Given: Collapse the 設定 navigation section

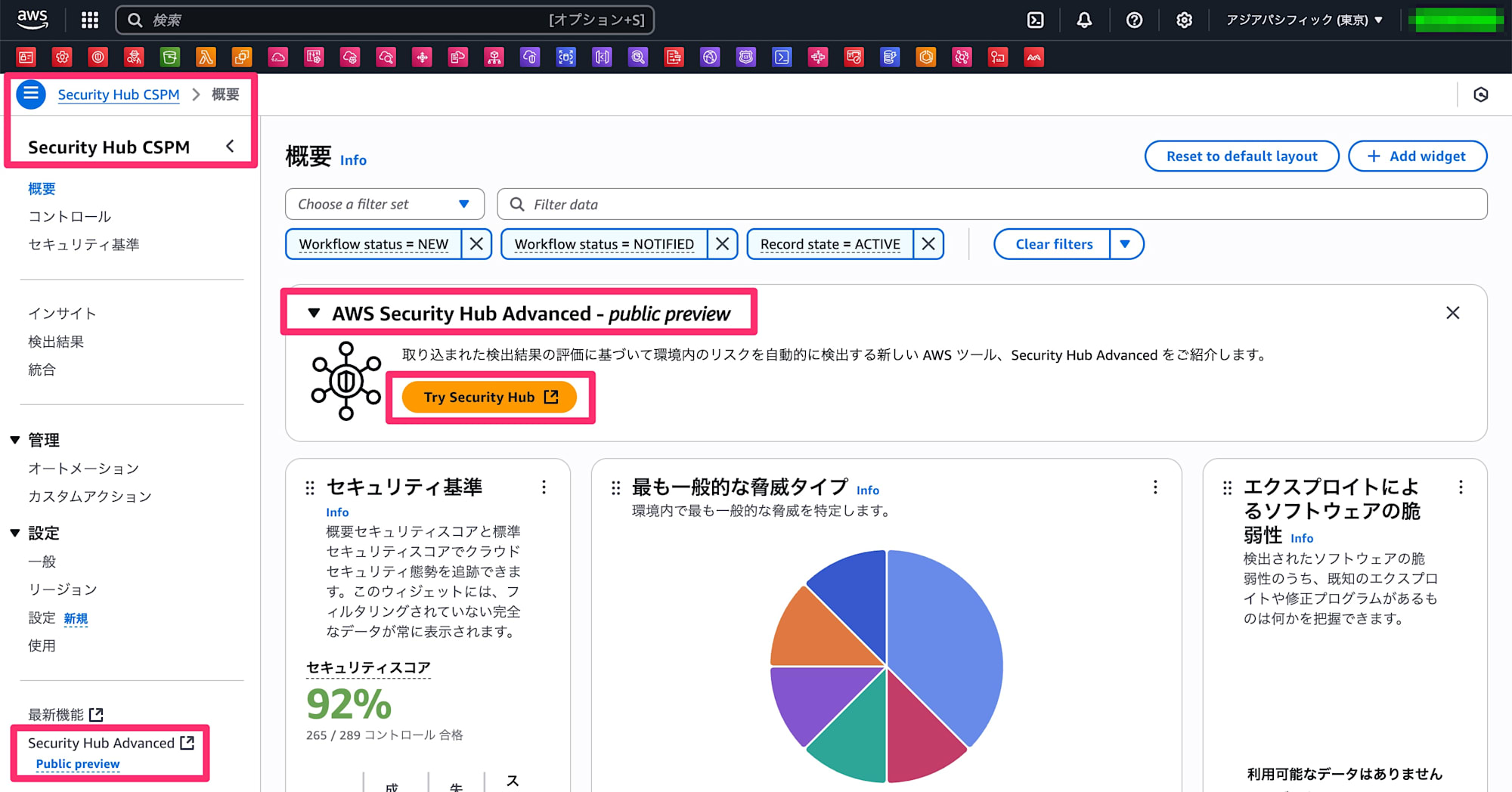Looking at the screenshot, I should 14,533.
